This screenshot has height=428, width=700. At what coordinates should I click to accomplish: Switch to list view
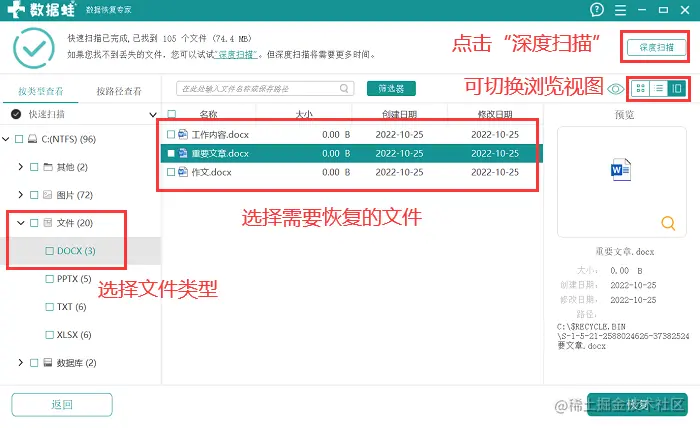click(658, 88)
